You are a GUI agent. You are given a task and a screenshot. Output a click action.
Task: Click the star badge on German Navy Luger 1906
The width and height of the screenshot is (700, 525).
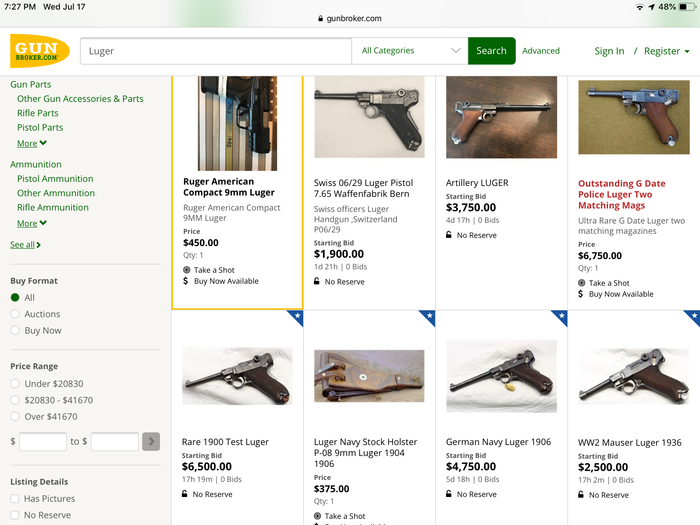click(x=559, y=317)
